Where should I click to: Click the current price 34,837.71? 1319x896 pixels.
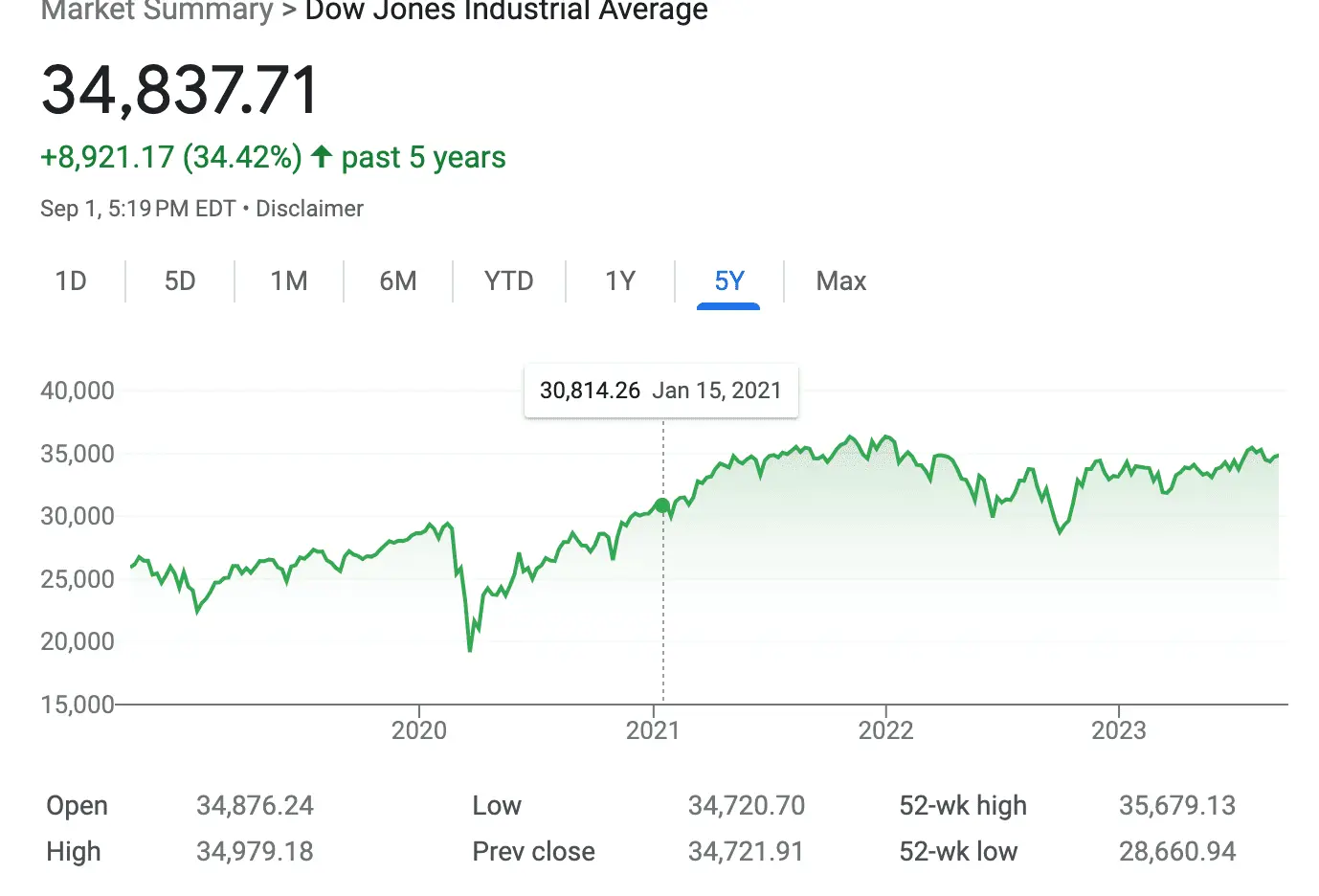click(180, 91)
